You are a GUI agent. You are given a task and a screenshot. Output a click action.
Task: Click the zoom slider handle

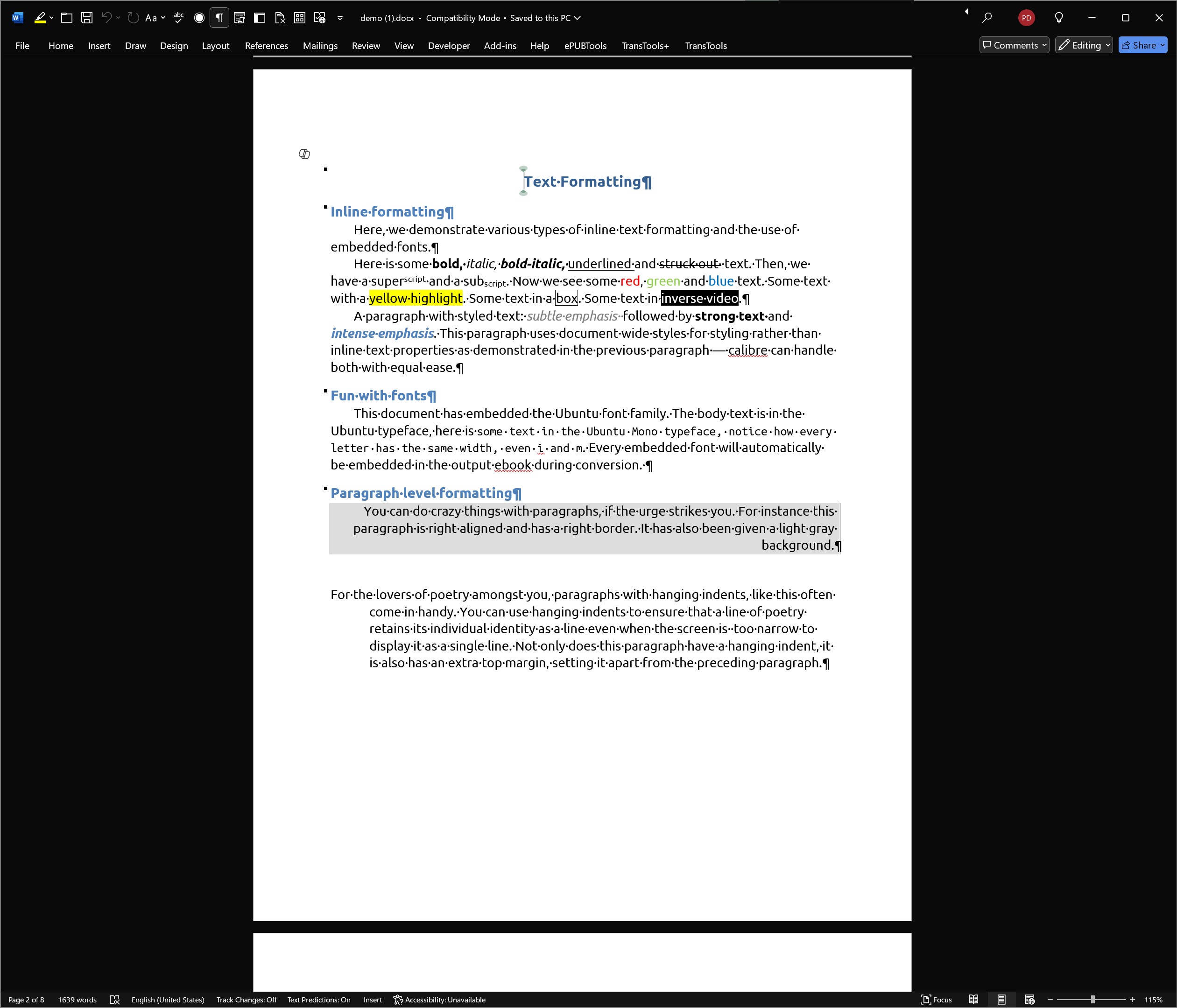pyautogui.click(x=1092, y=1000)
